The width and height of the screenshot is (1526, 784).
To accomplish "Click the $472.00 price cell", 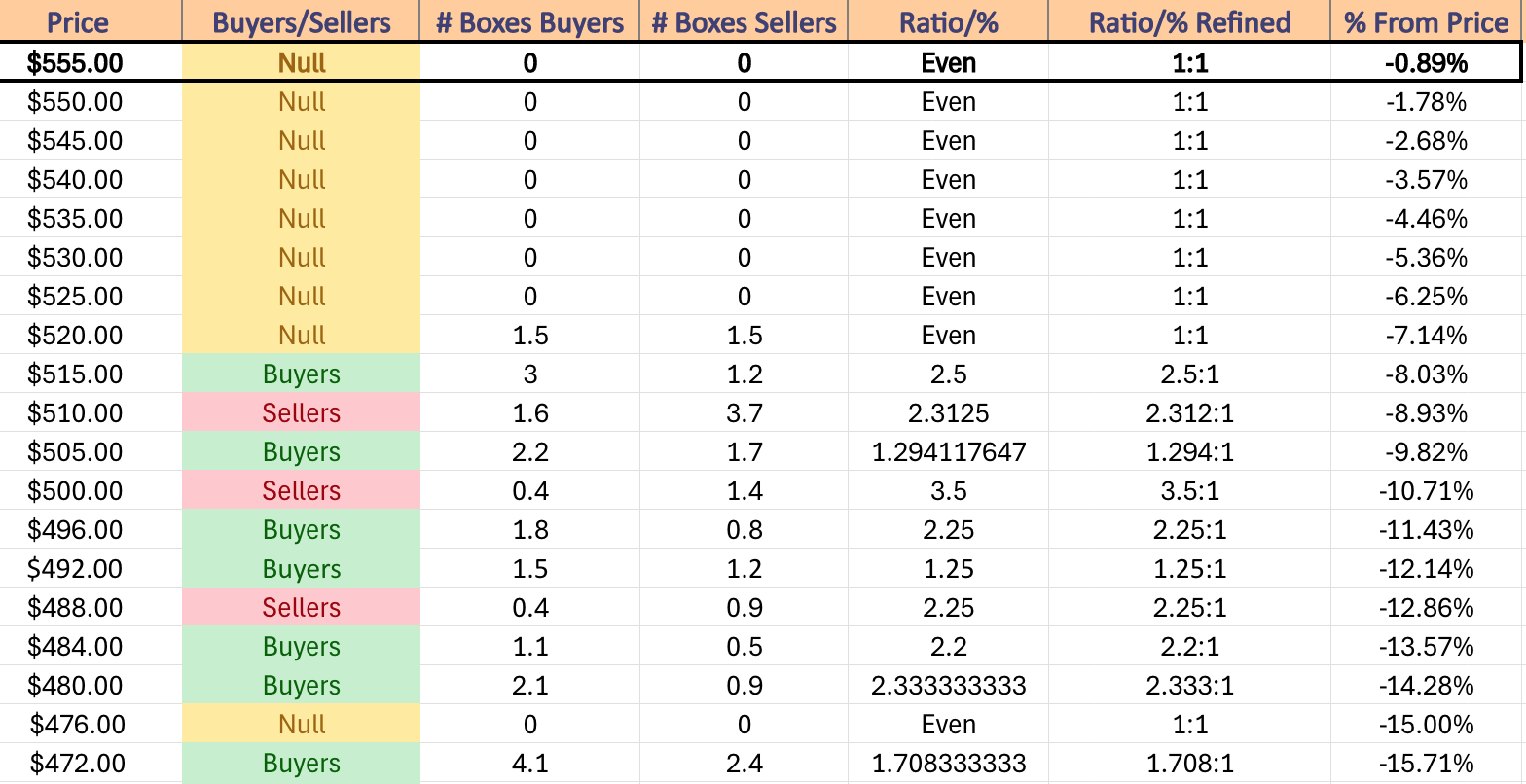I will 77,764.
